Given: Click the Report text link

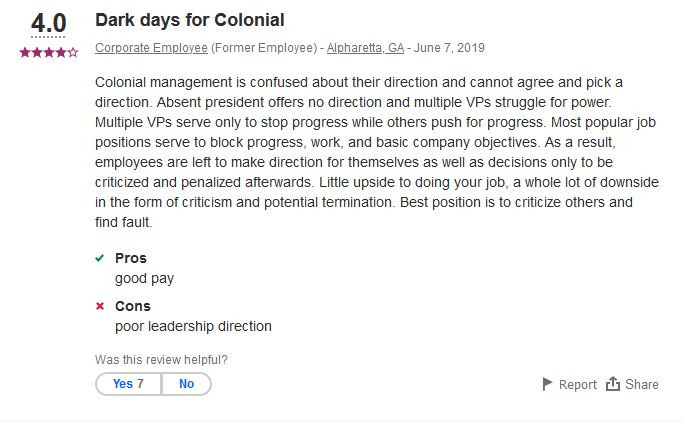Looking at the screenshot, I should click(578, 384).
